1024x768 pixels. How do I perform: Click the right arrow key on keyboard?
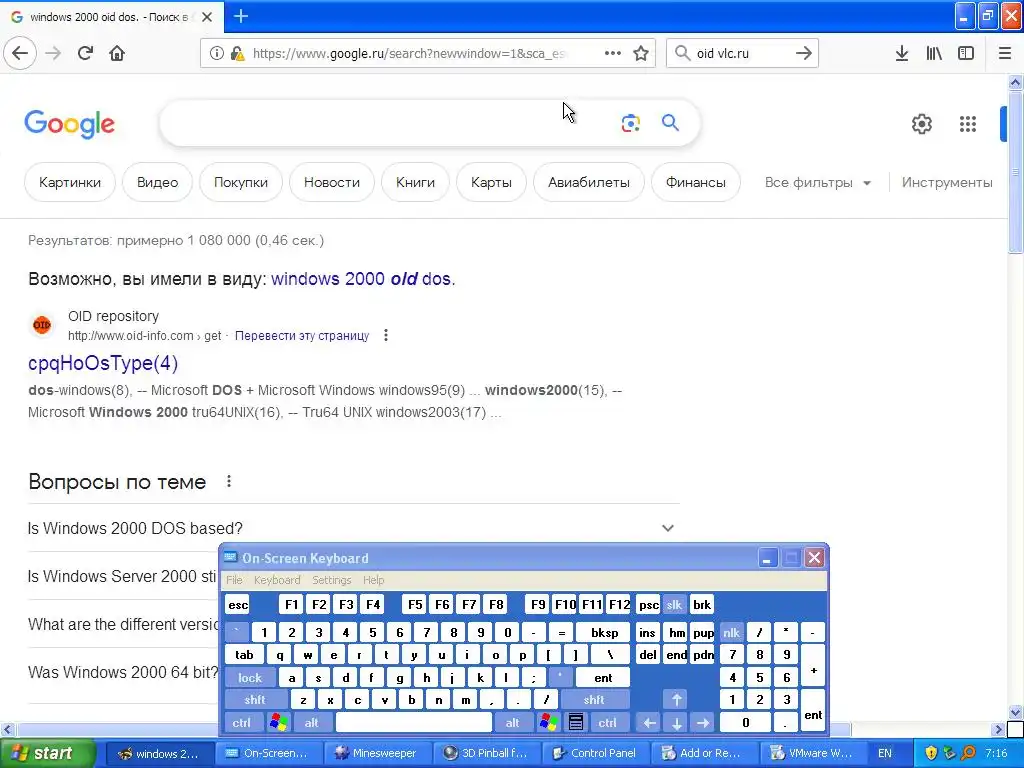[703, 722]
